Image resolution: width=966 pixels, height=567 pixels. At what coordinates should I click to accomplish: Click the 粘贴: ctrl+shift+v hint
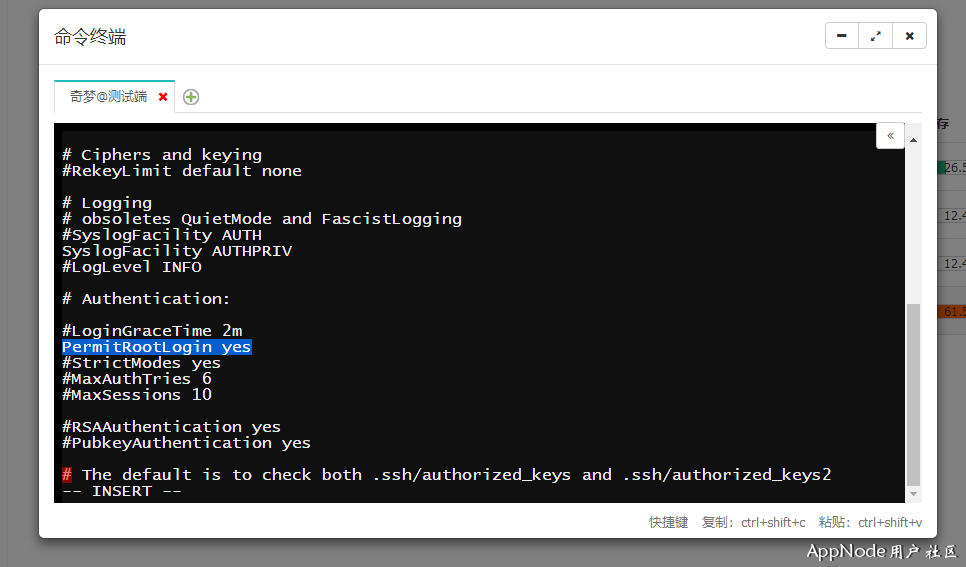pyautogui.click(x=870, y=522)
